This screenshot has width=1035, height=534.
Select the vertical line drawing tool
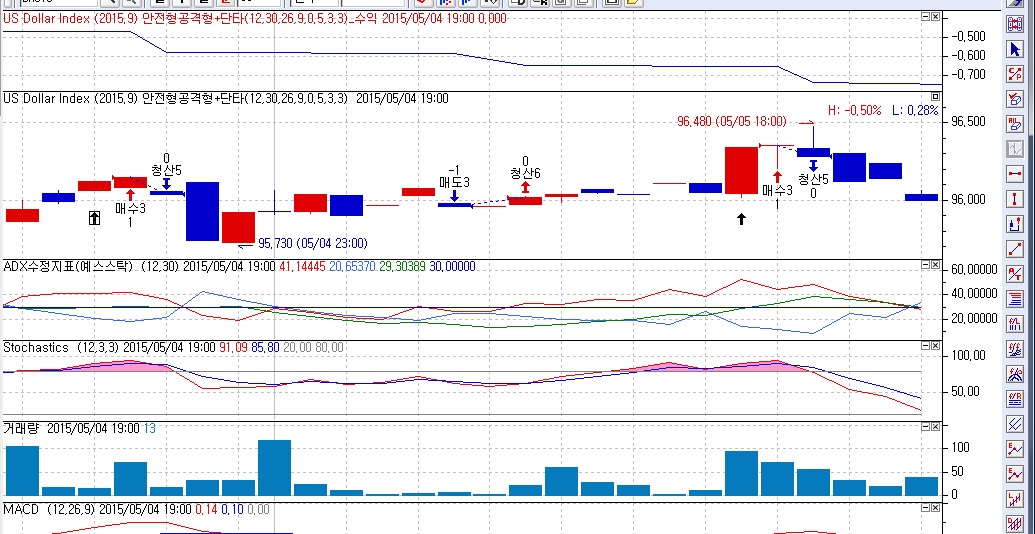(x=1015, y=199)
